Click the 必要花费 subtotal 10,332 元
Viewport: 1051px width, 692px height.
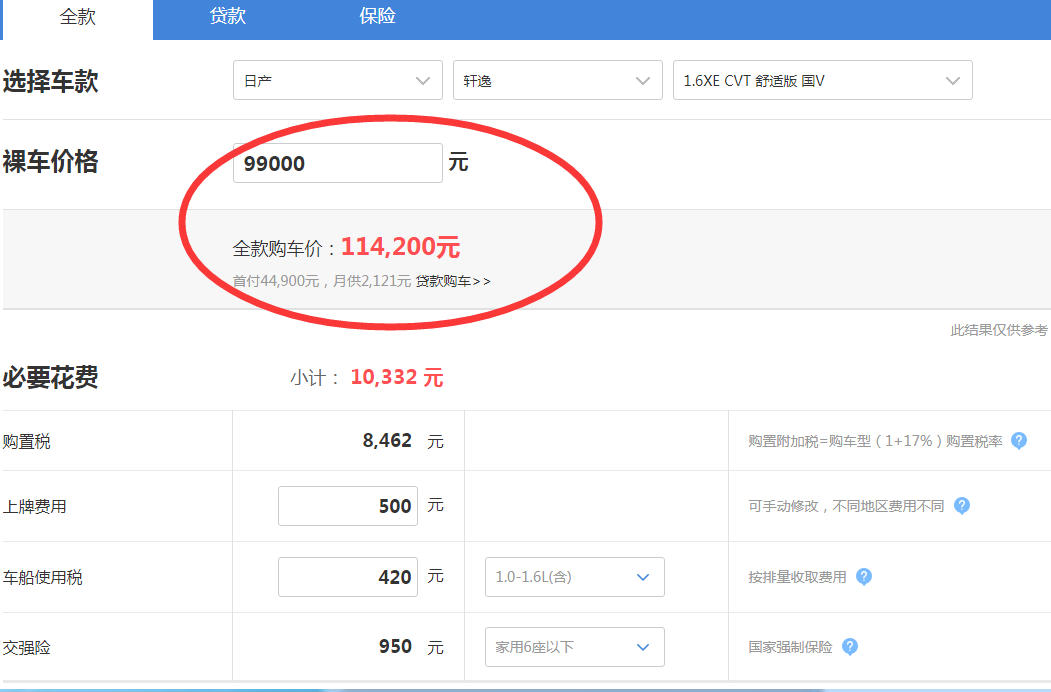[x=397, y=377]
